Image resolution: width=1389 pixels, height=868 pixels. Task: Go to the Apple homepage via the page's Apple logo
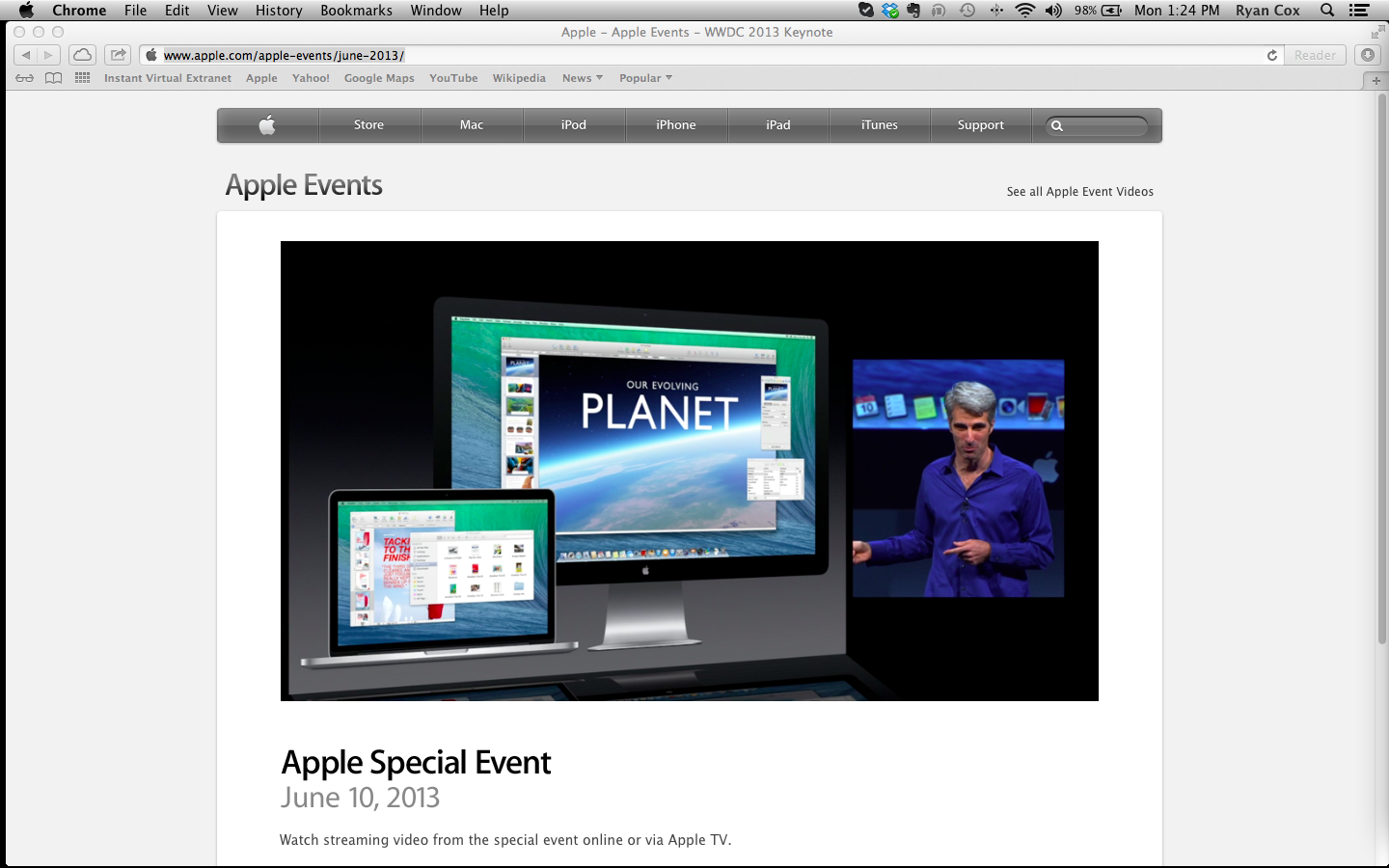click(x=267, y=124)
